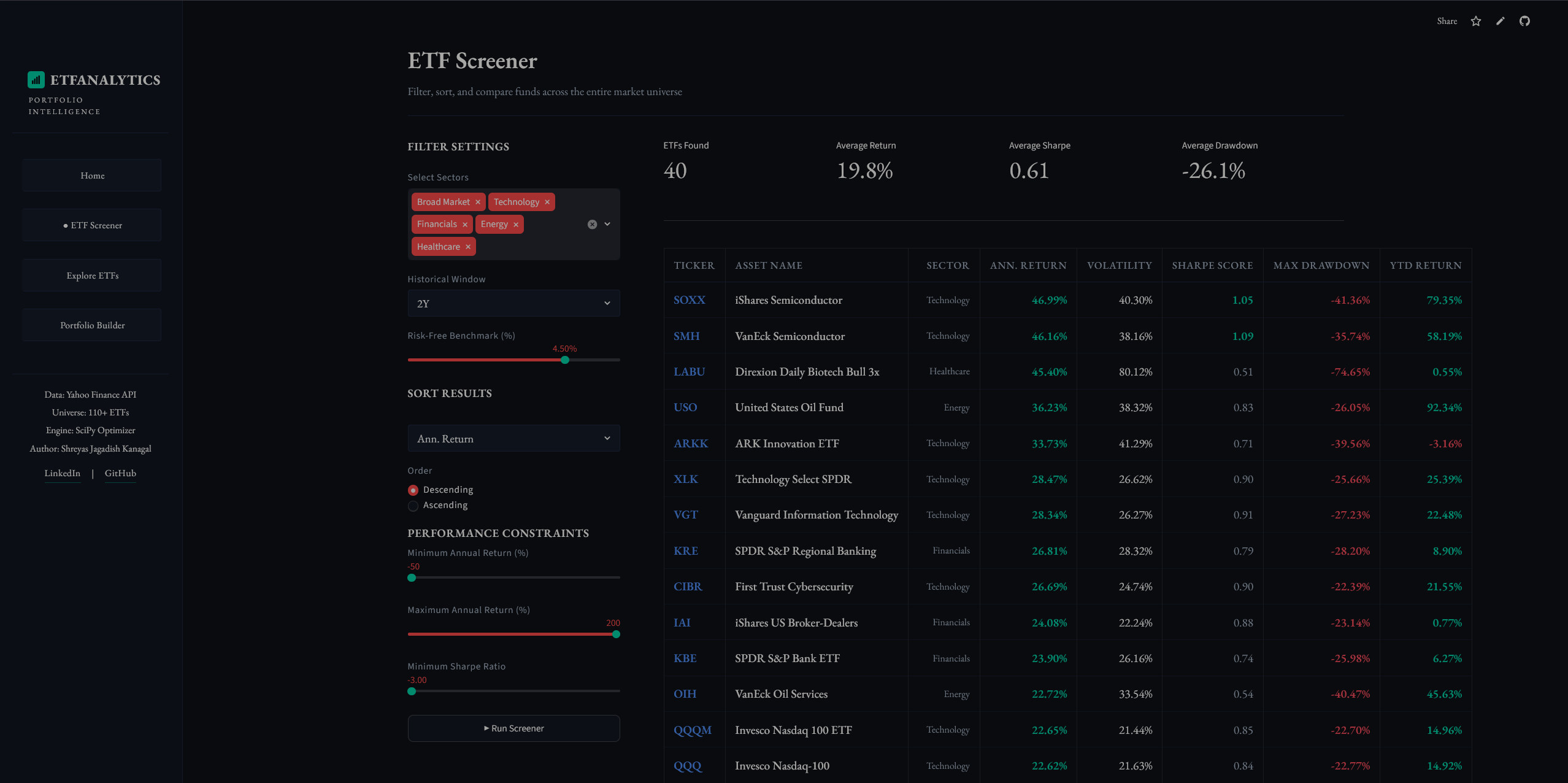Click the Average Return value 19.8%
Viewport: 1568px width, 783px height.
tap(864, 171)
